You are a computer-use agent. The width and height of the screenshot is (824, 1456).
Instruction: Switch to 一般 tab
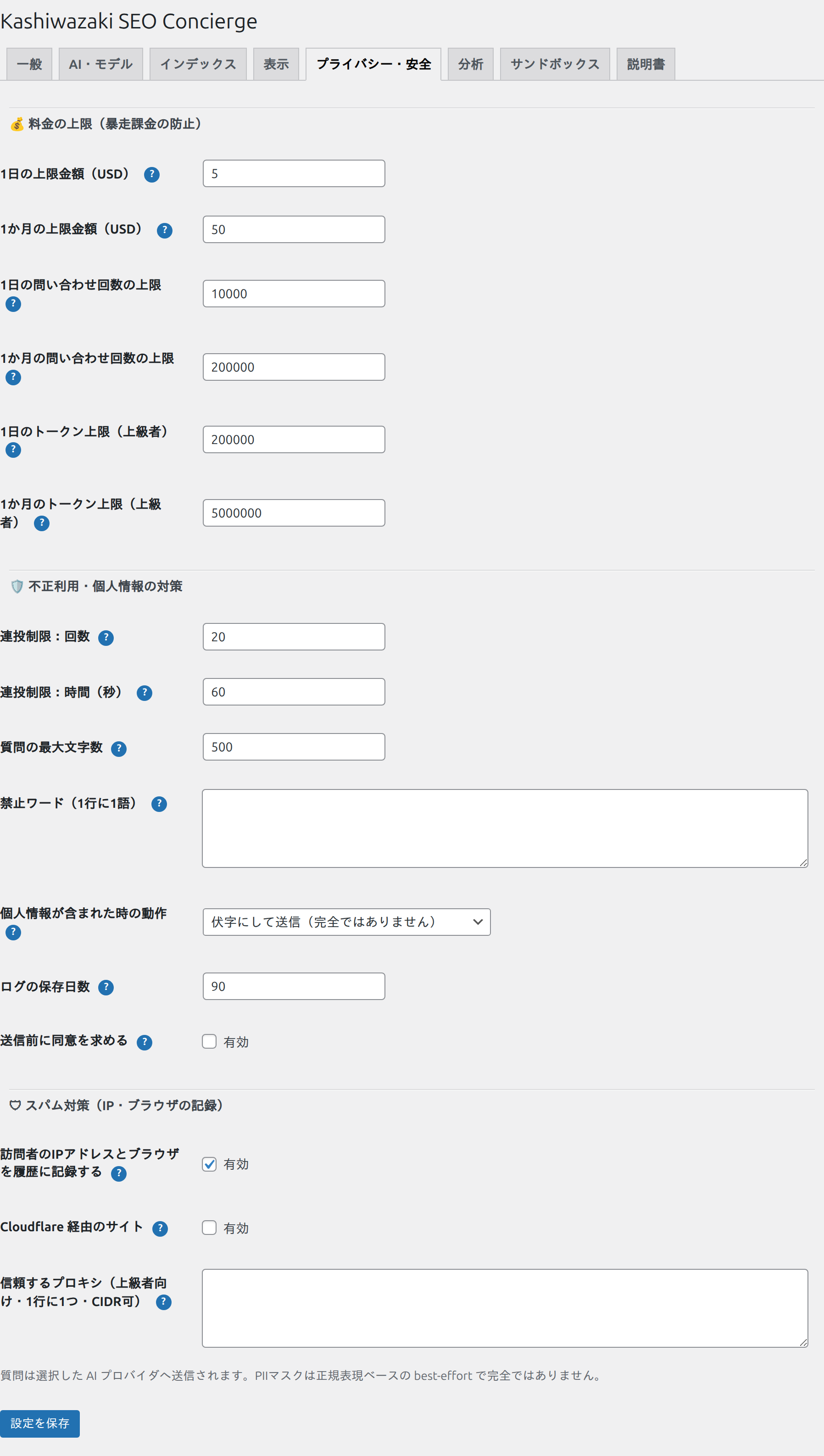pyautogui.click(x=29, y=64)
